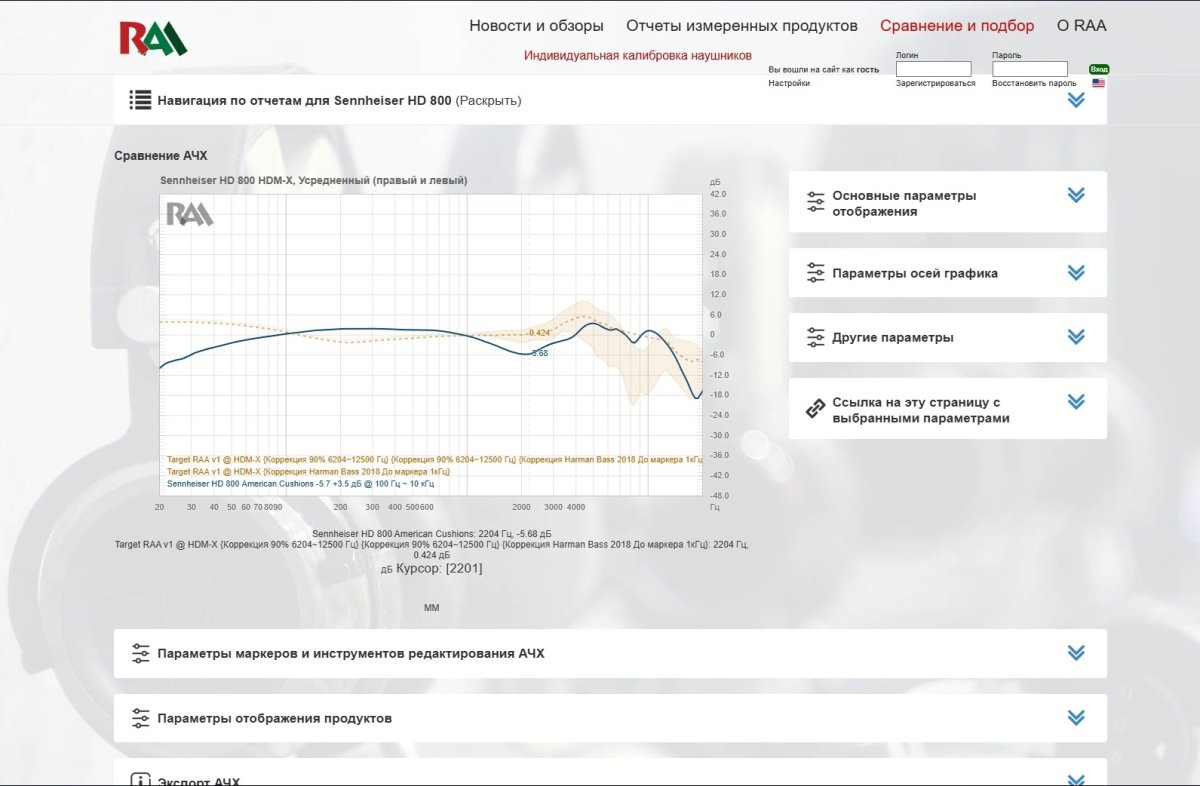Image resolution: width=1200 pixels, height=786 pixels.
Task: Click sliders icon next to Параметры осей графика
Action: pos(816,273)
